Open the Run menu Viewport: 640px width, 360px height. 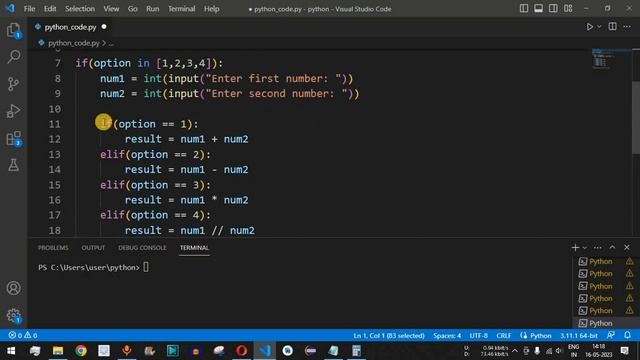153,9
